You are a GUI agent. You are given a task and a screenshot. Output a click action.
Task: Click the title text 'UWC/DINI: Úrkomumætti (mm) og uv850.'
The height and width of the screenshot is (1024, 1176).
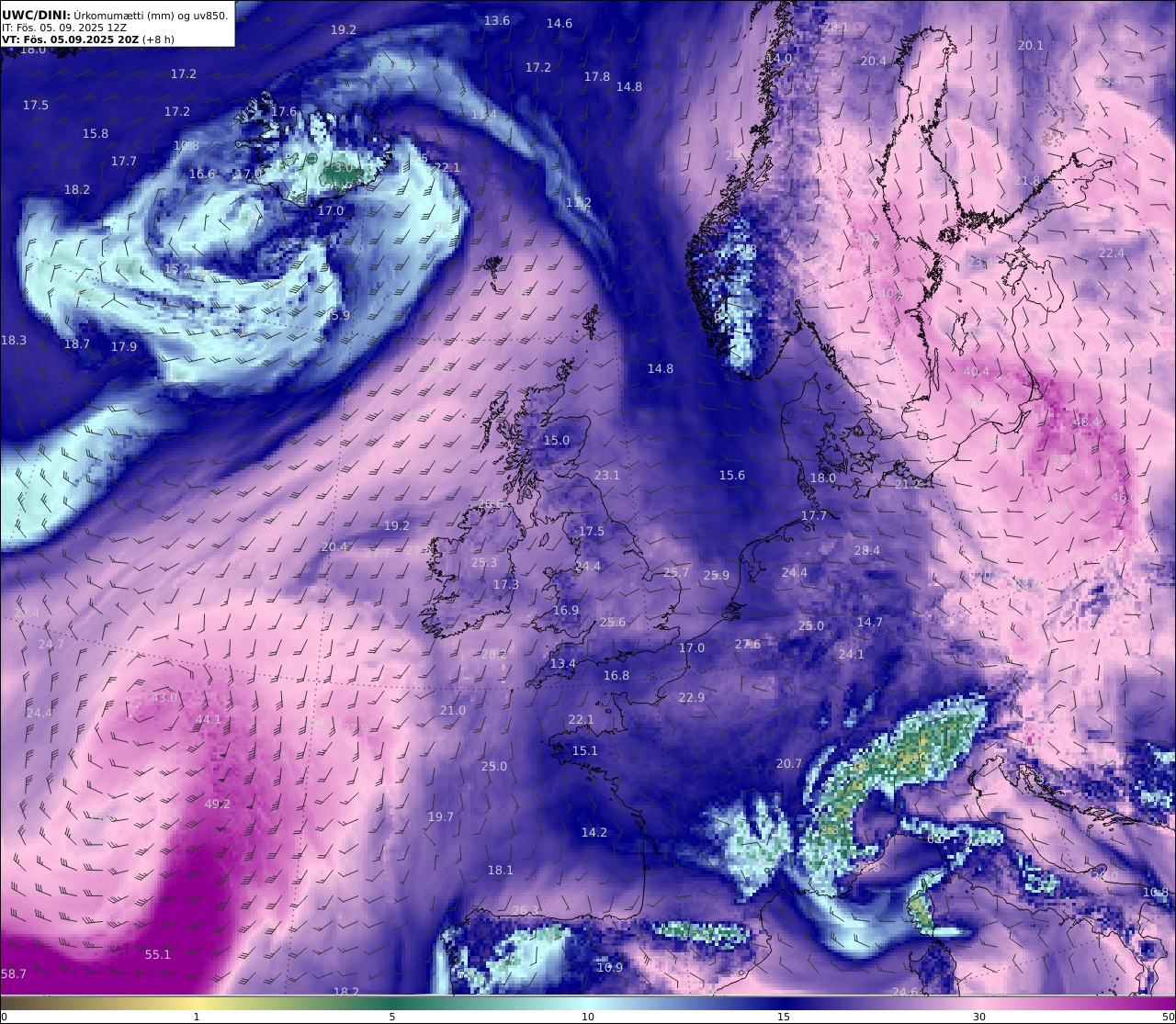point(115,15)
